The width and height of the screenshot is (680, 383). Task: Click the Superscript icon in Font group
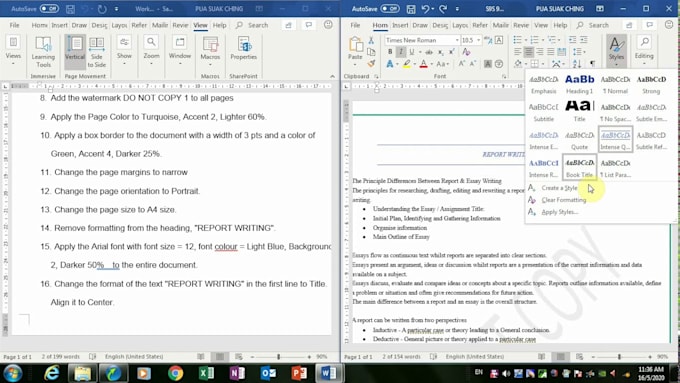coord(451,52)
